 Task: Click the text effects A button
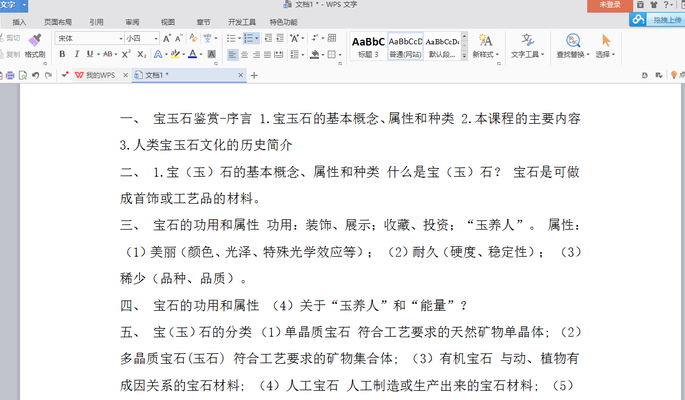point(158,54)
